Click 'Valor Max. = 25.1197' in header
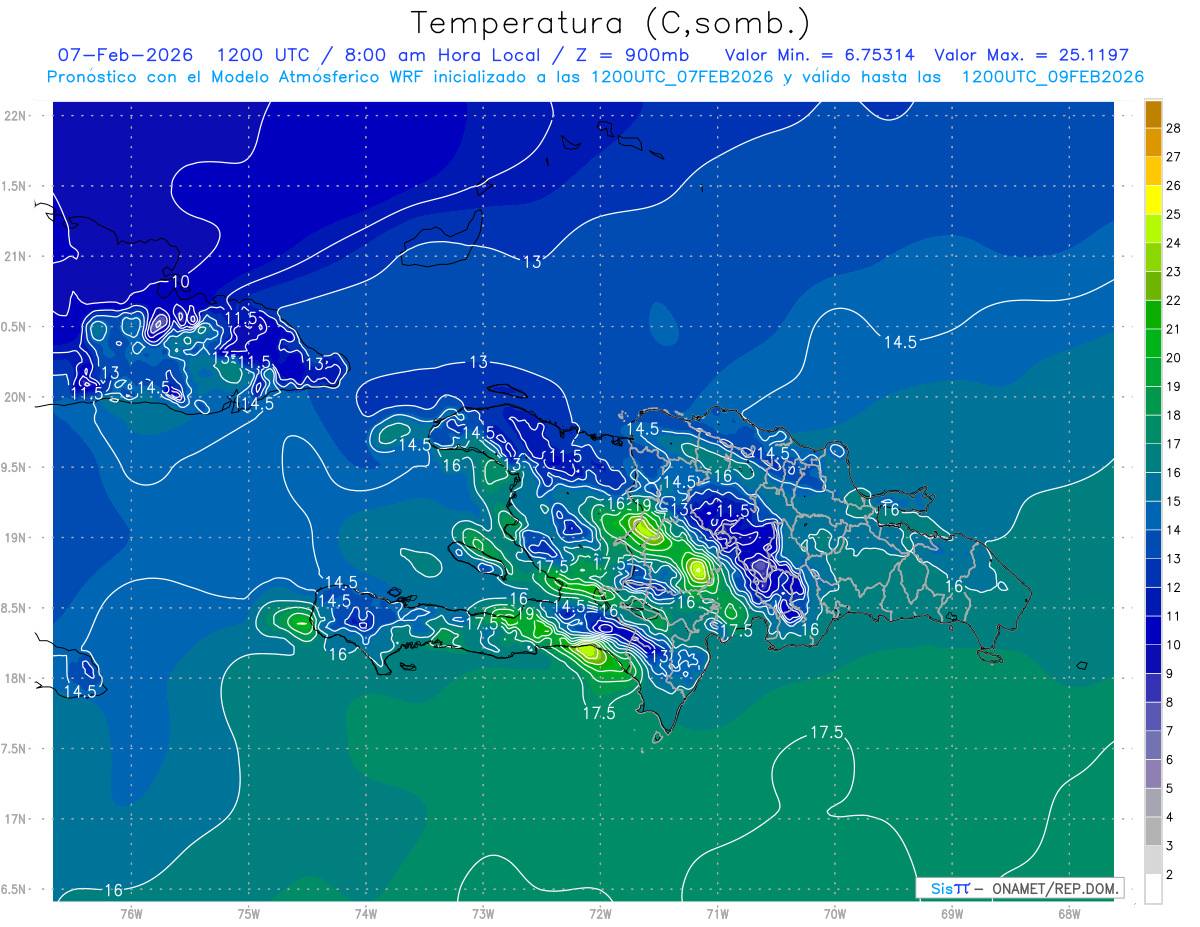 (1031, 55)
